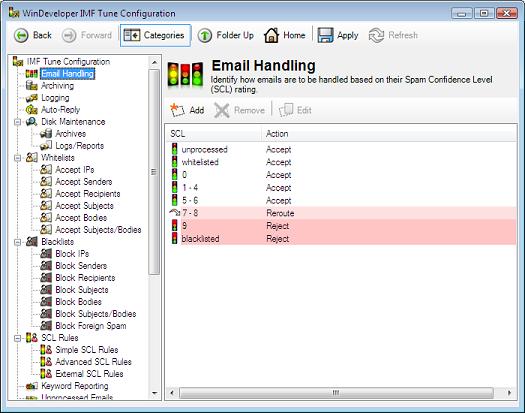Sort list by SCL column header
Image resolution: width=525 pixels, height=413 pixels.
click(213, 134)
